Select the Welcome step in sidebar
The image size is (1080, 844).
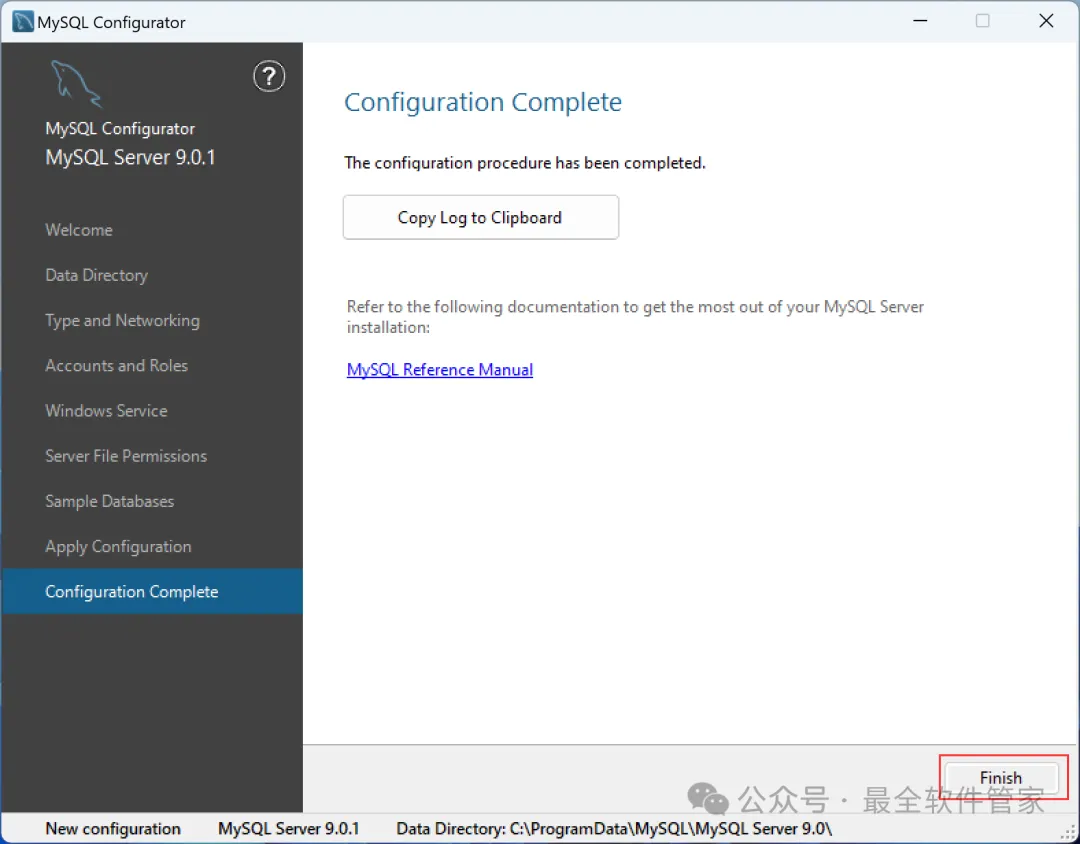(79, 229)
